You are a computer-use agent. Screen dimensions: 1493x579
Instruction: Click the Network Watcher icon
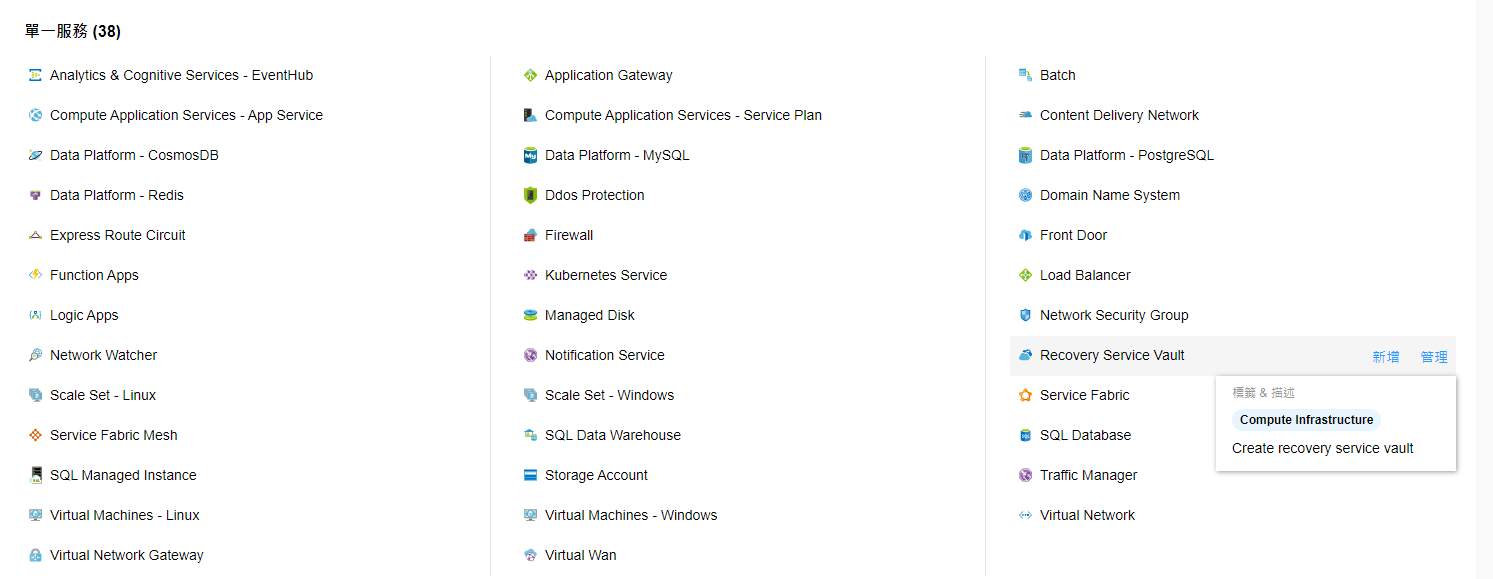tap(36, 355)
